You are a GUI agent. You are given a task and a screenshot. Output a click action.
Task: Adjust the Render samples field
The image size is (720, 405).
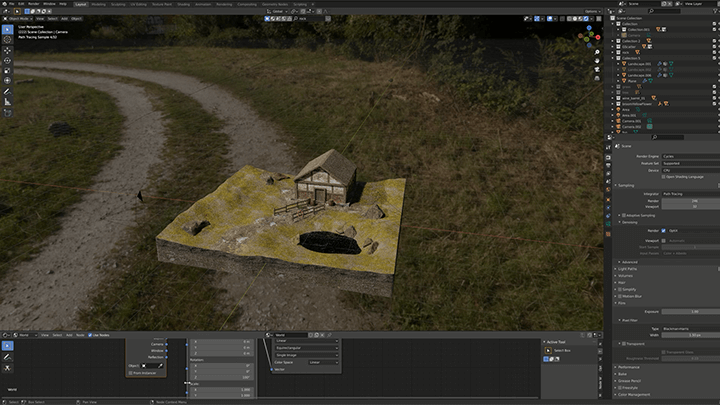point(691,201)
